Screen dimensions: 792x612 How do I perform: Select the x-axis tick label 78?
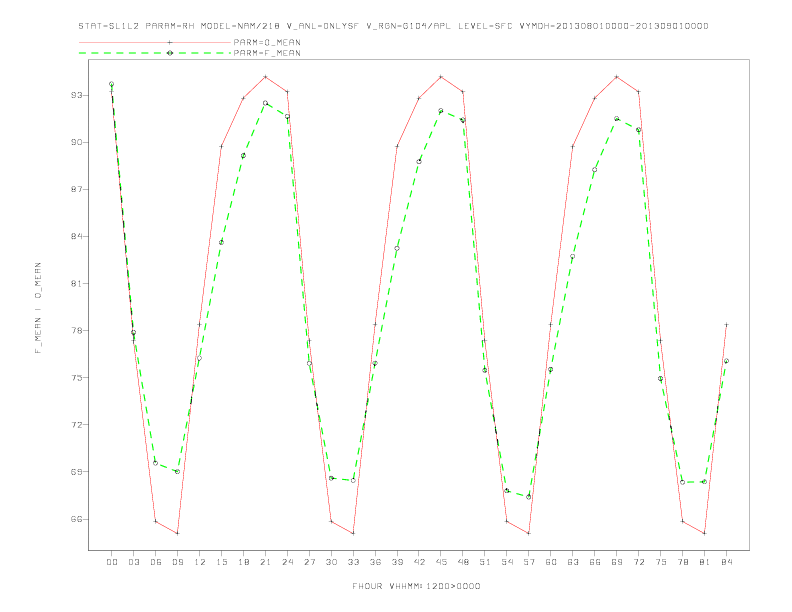pos(682,562)
